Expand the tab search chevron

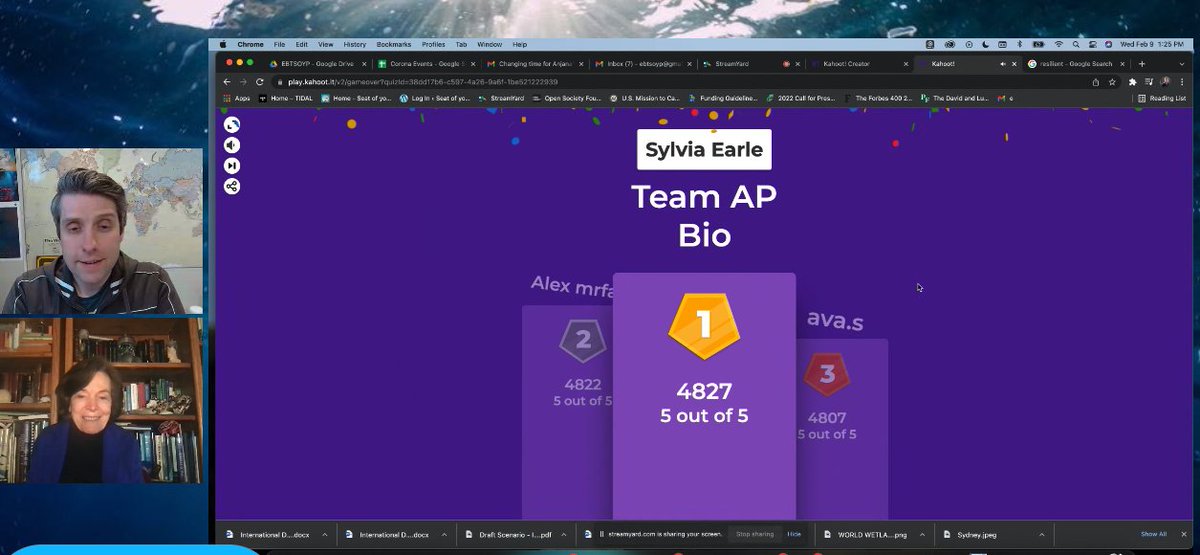[1182, 64]
